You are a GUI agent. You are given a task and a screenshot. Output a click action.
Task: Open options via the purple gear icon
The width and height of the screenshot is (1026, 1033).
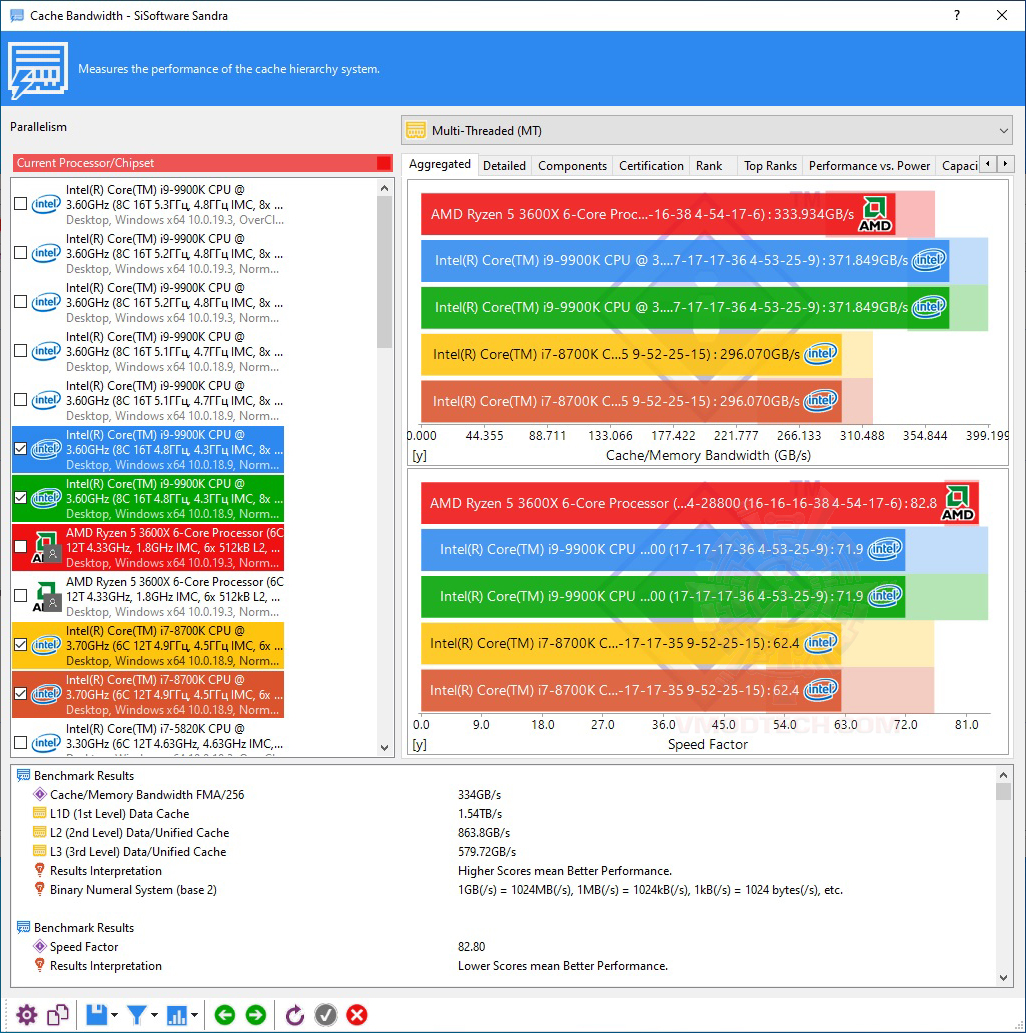[x=26, y=1015]
